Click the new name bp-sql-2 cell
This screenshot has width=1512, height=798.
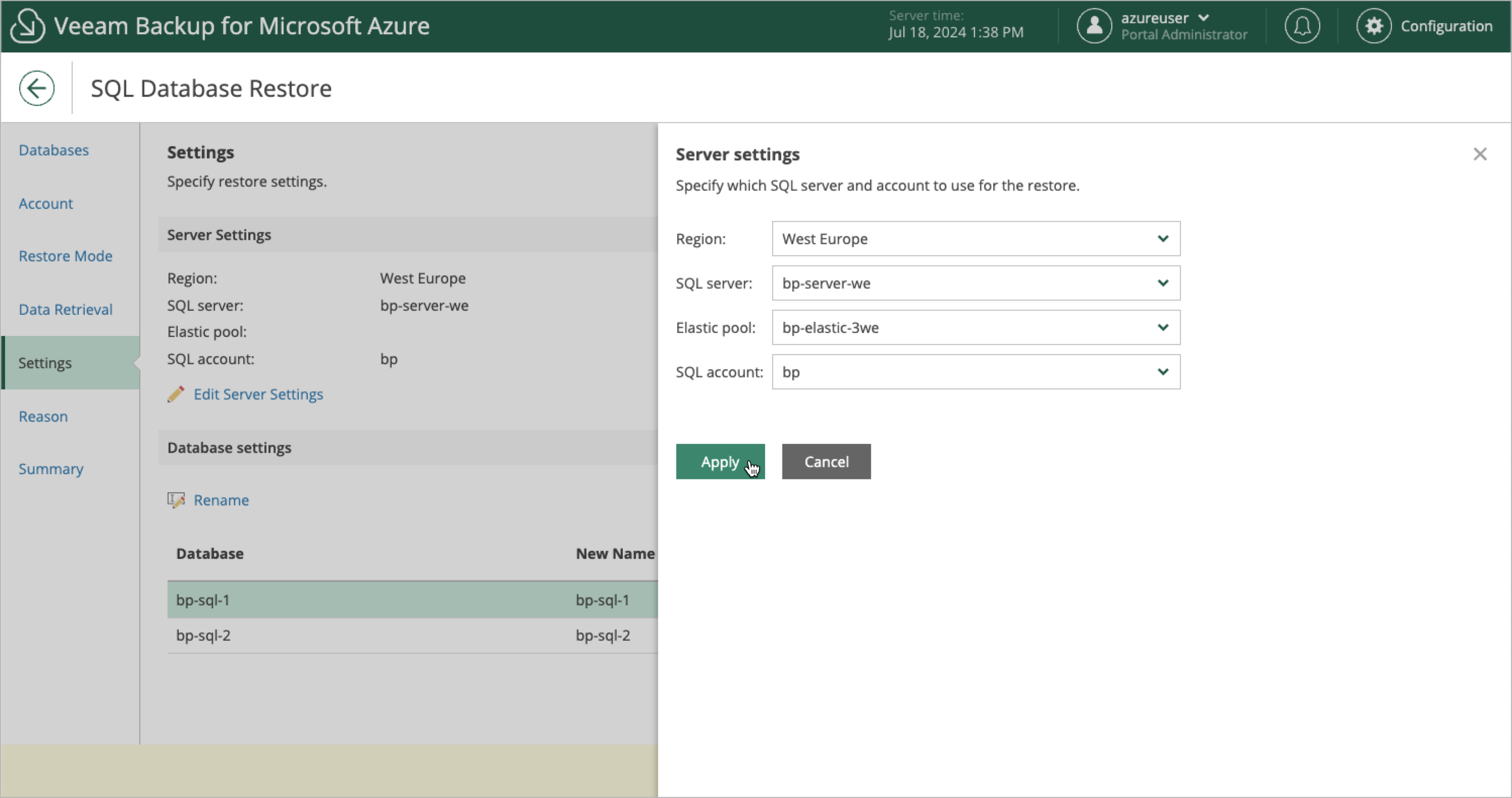pos(603,636)
